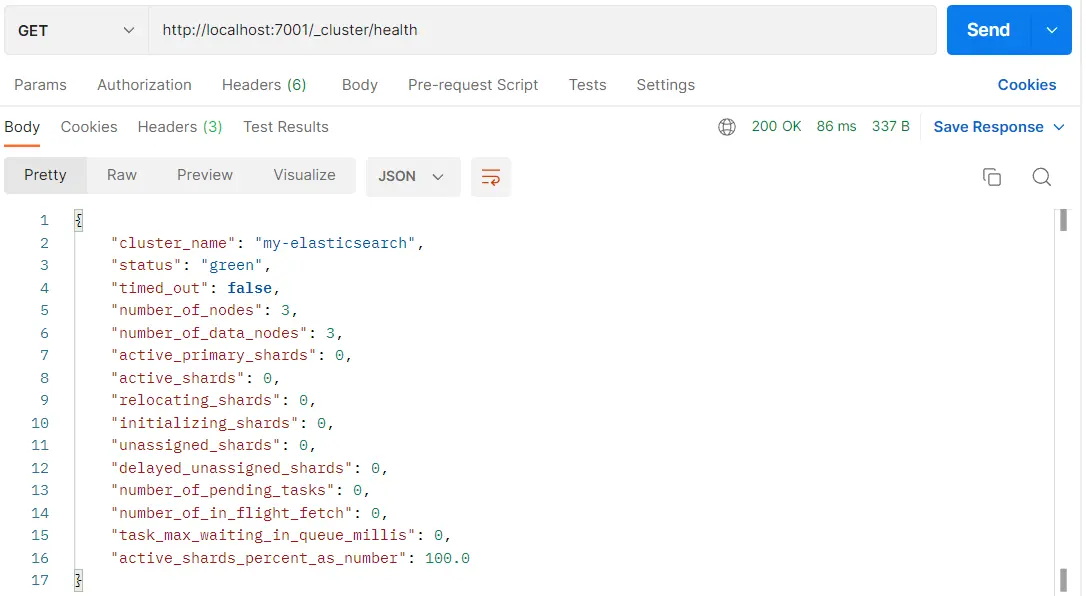The width and height of the screenshot is (1086, 596).
Task: Click the 86 ms response time
Action: pyautogui.click(x=836, y=127)
